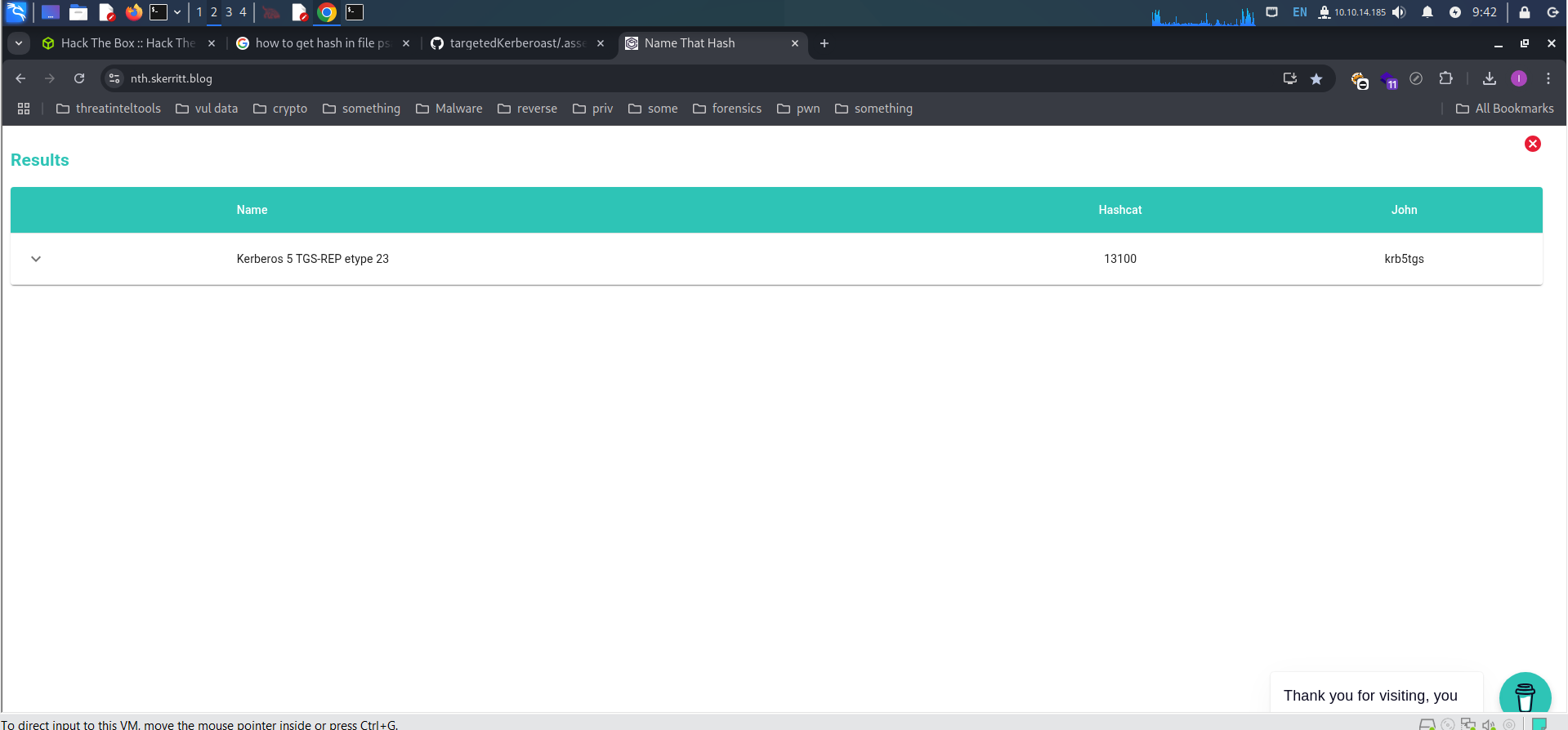Click the red close results icon
This screenshot has width=1568, height=730.
(1532, 144)
